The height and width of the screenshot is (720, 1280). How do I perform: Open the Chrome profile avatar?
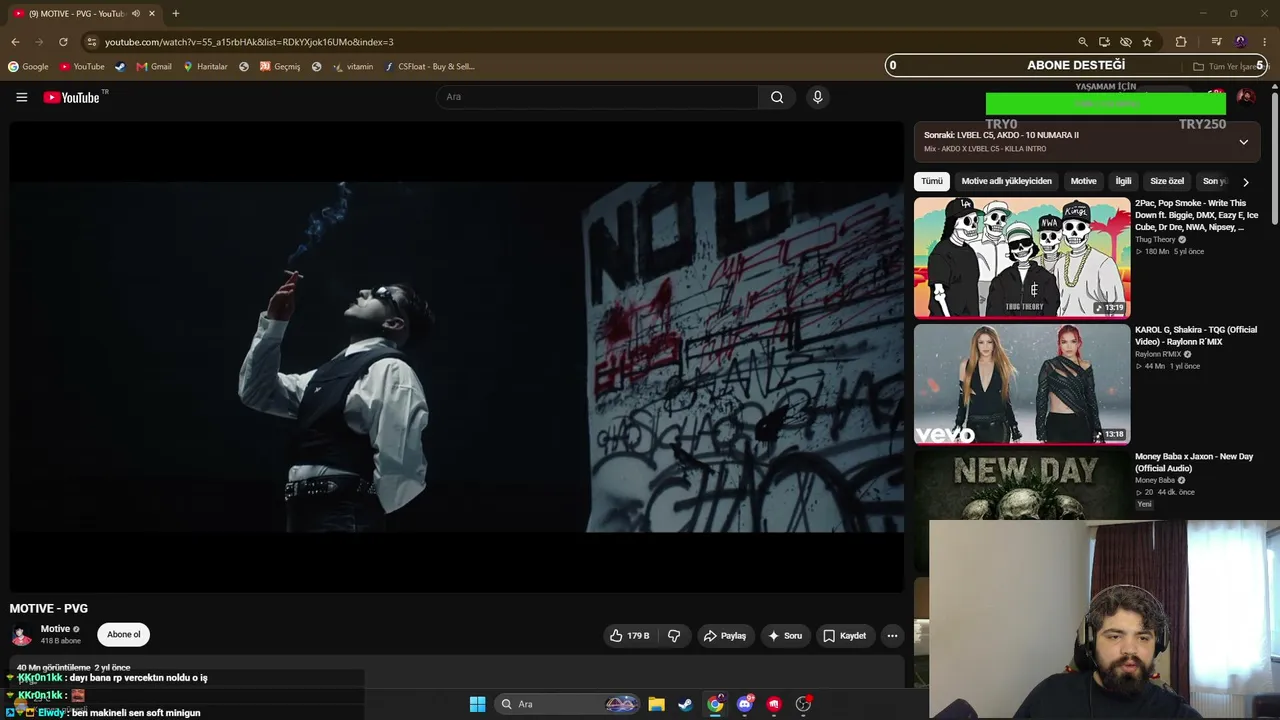pos(1241,42)
